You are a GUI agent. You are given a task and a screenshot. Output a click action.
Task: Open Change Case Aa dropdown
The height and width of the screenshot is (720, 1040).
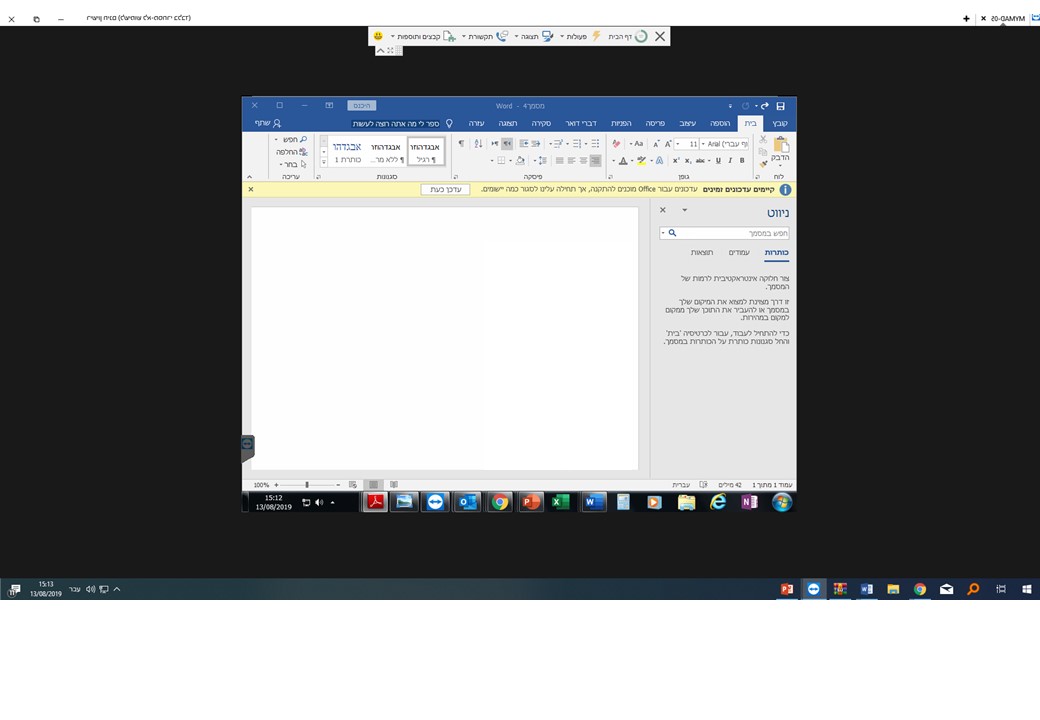(636, 143)
